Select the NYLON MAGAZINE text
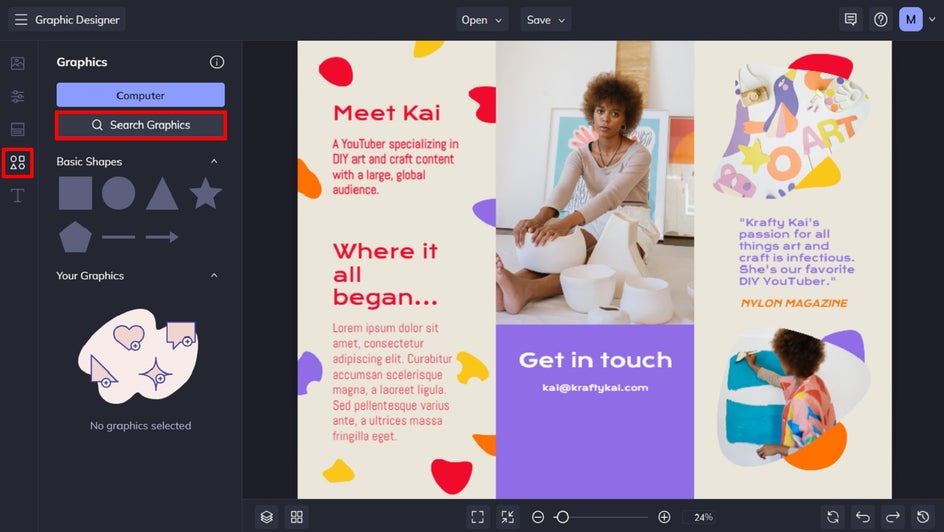Image resolution: width=944 pixels, height=532 pixels. [793, 303]
